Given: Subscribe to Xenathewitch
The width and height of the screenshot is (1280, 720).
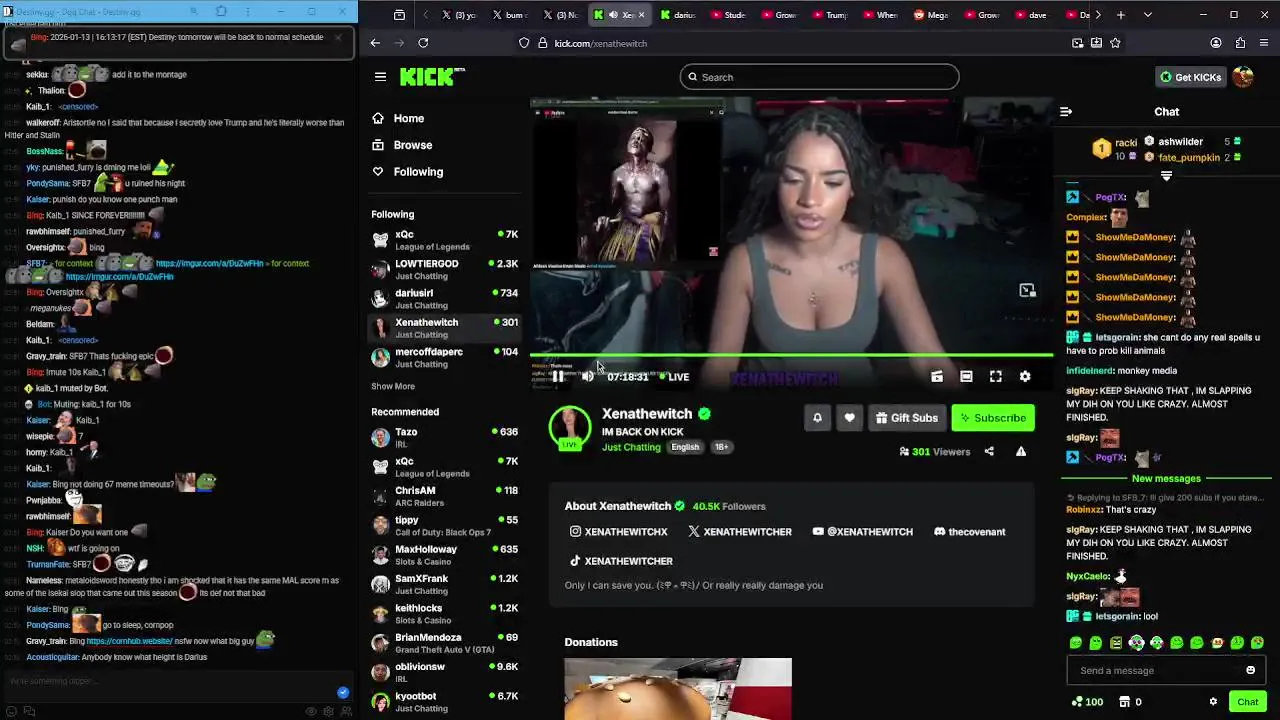Looking at the screenshot, I should 993,418.
